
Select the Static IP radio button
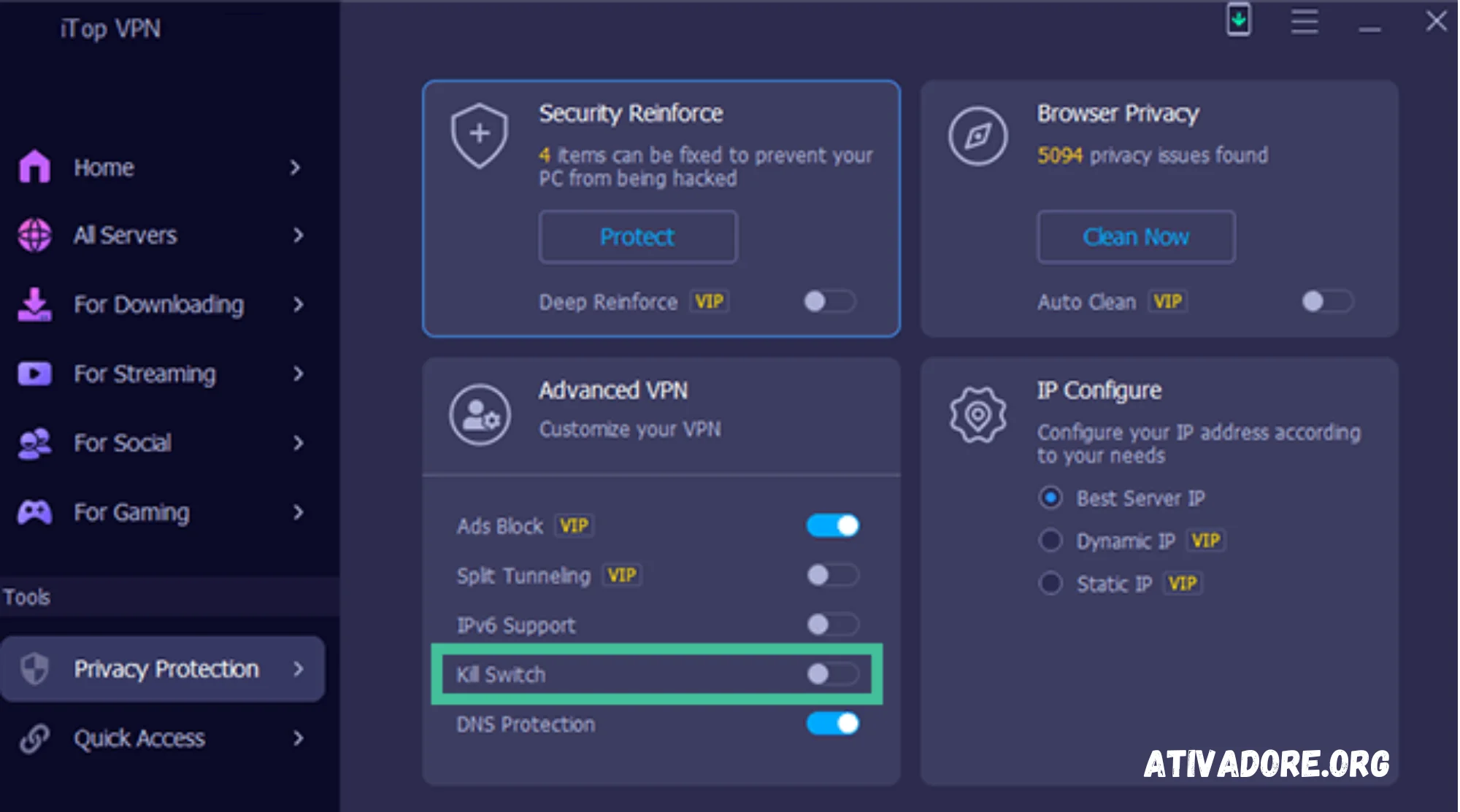pyautogui.click(x=1050, y=583)
